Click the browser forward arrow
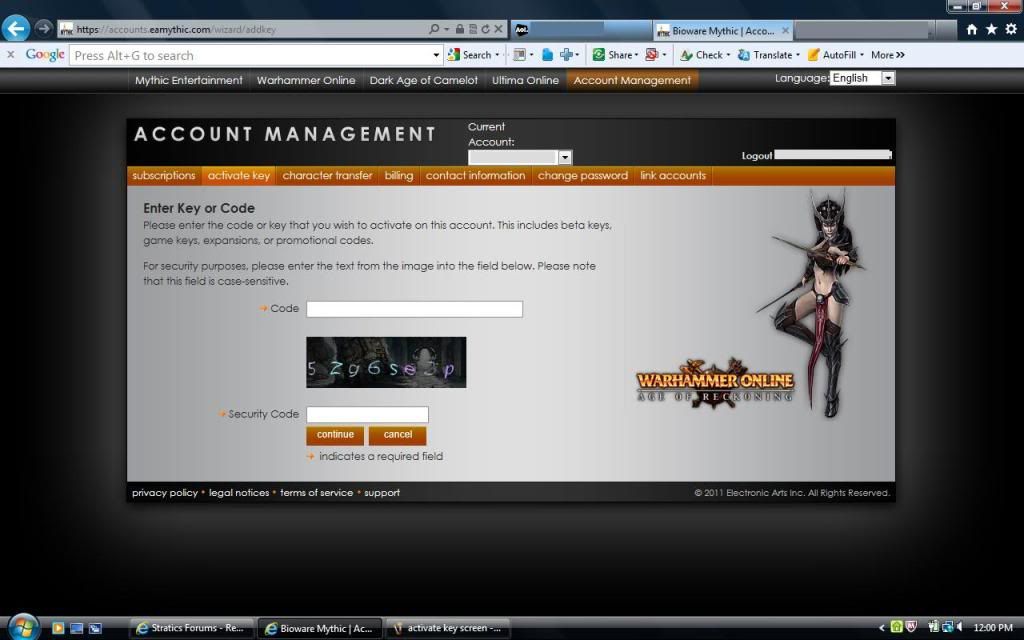 44,29
